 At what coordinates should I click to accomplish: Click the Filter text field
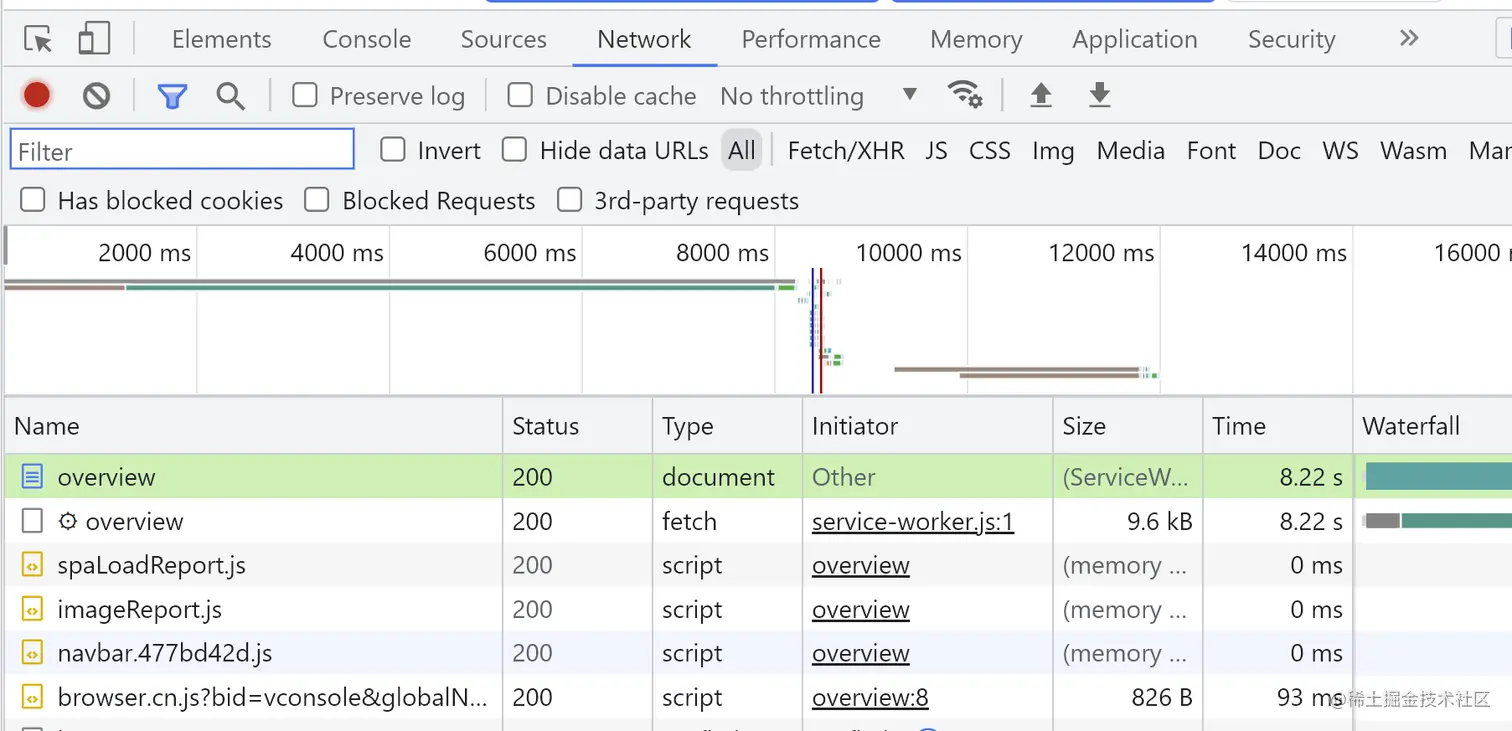[182, 151]
